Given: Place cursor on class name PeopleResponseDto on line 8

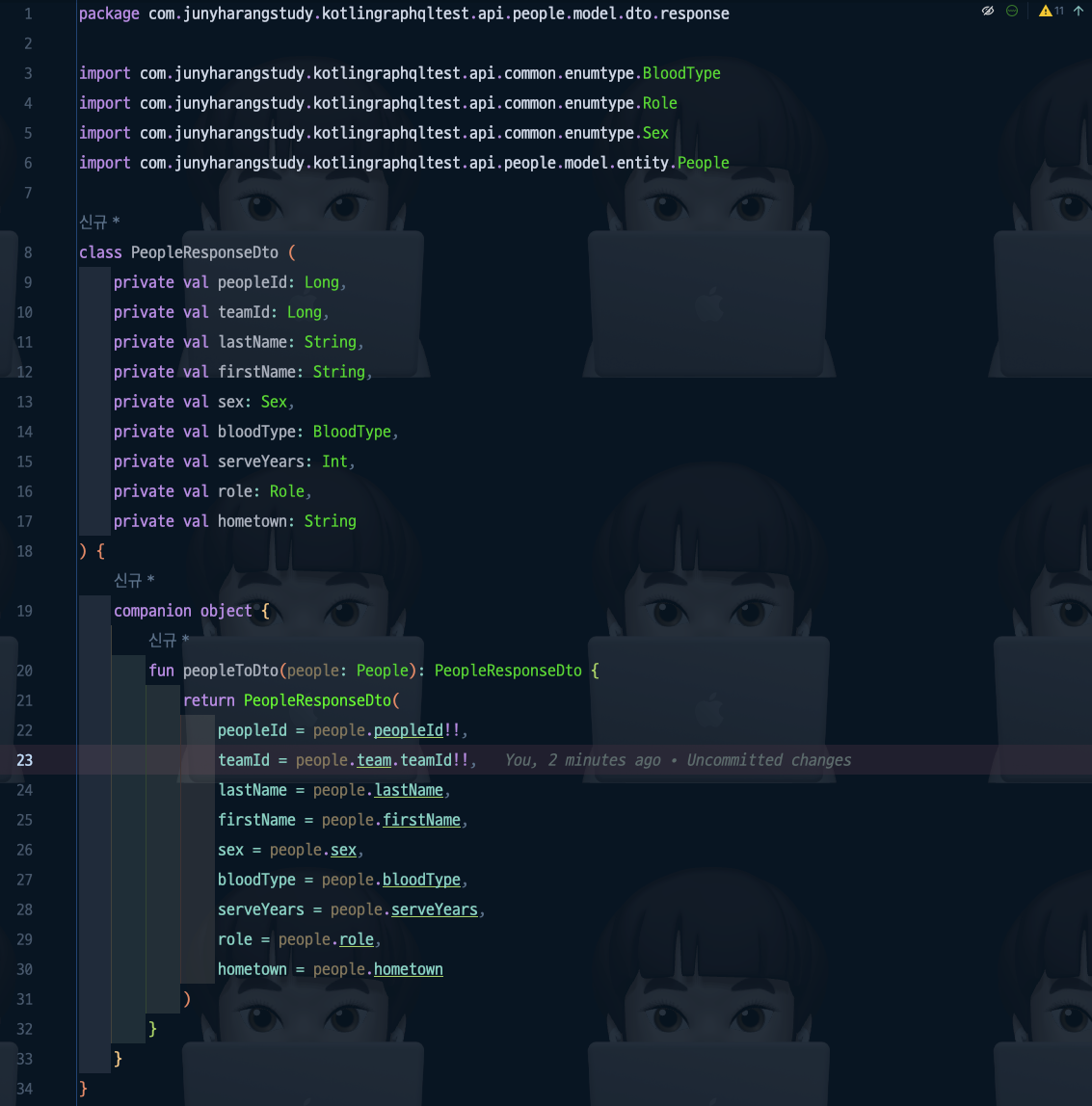Looking at the screenshot, I should (x=204, y=252).
